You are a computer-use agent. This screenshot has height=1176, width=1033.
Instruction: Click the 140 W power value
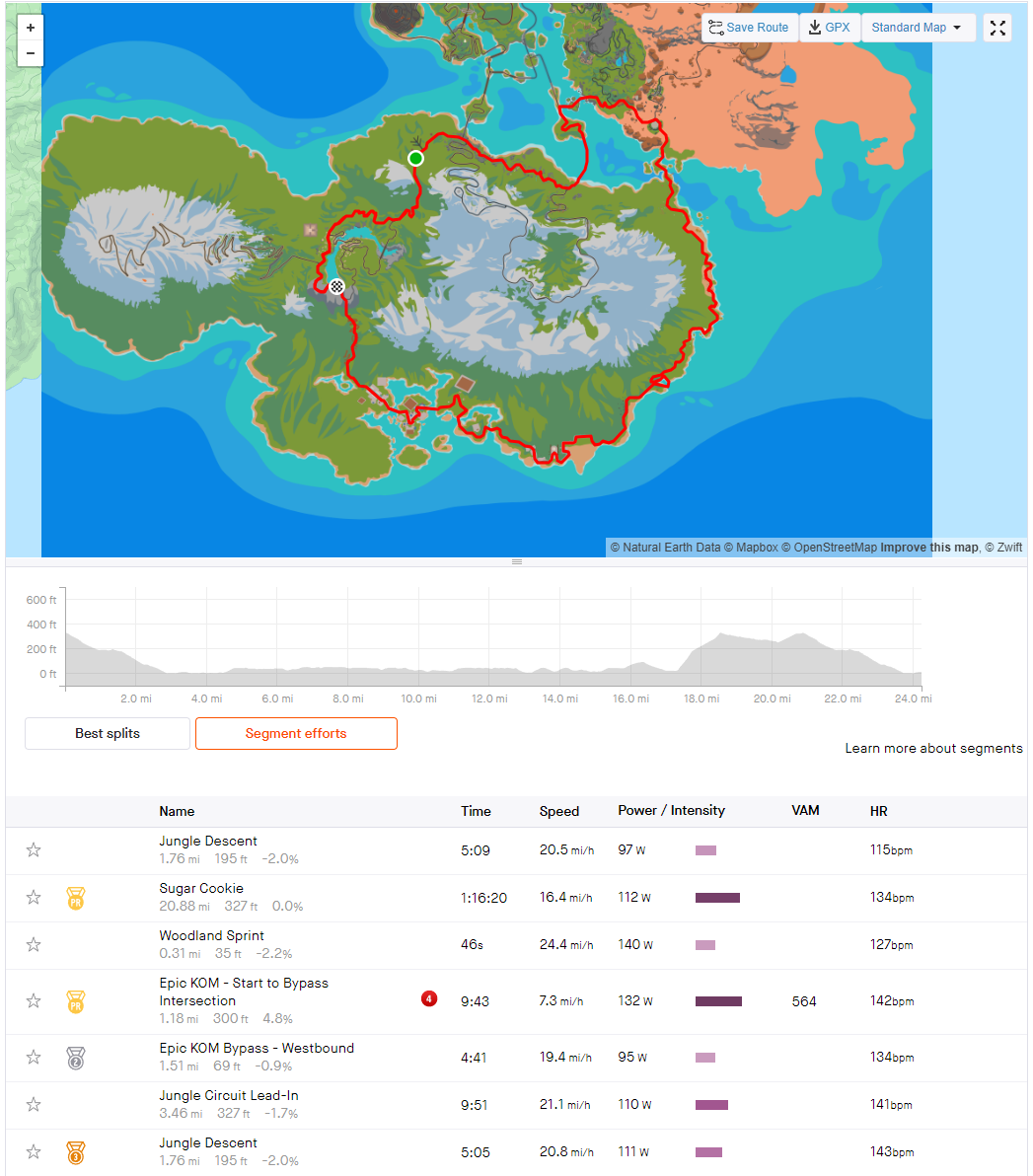(x=635, y=944)
